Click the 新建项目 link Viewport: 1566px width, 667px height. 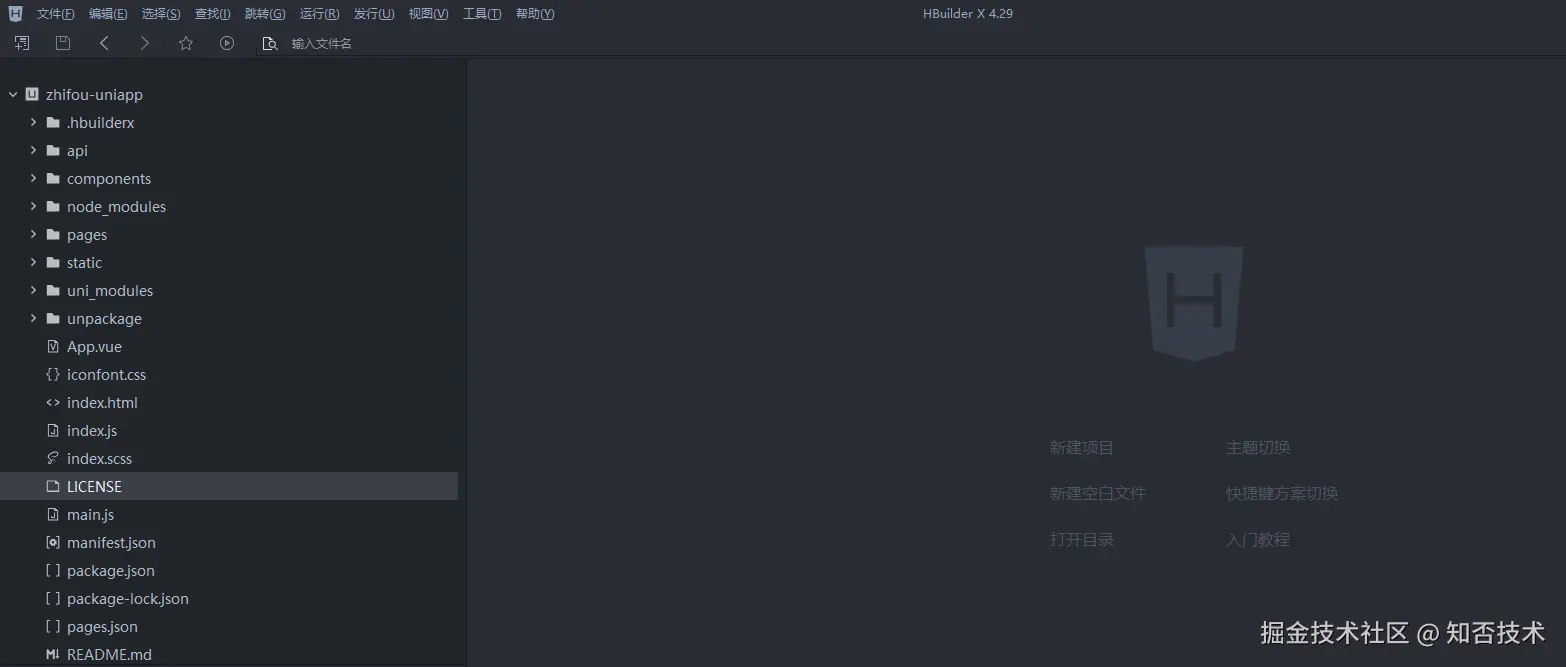tap(1081, 447)
